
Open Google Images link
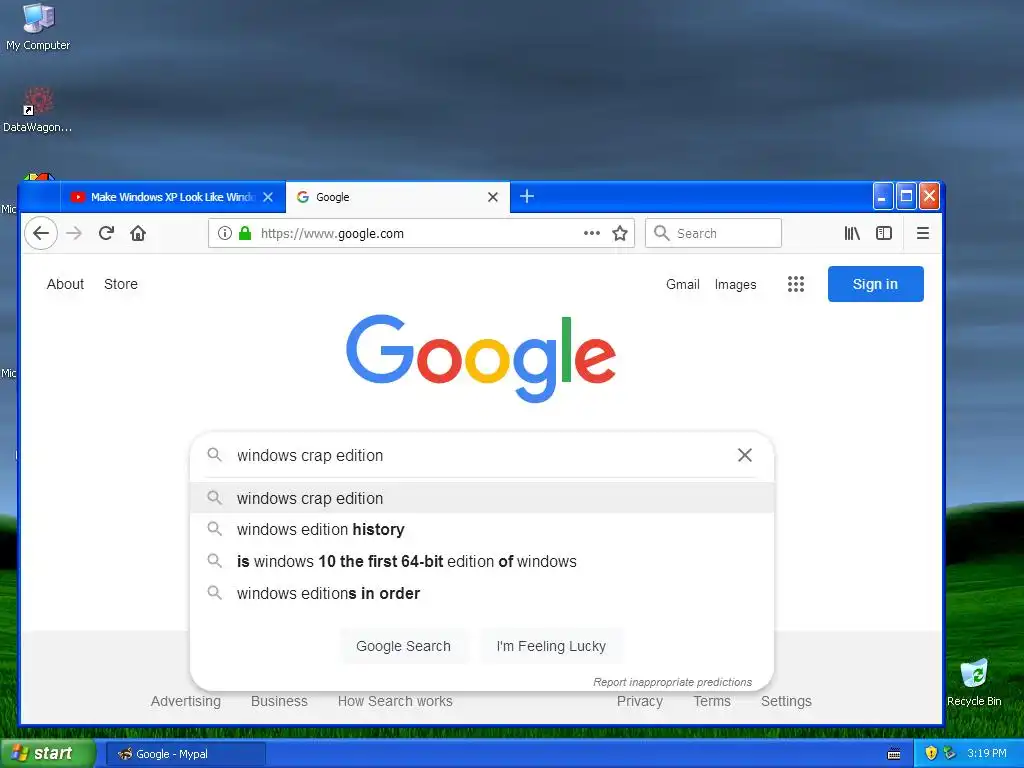[x=735, y=284]
